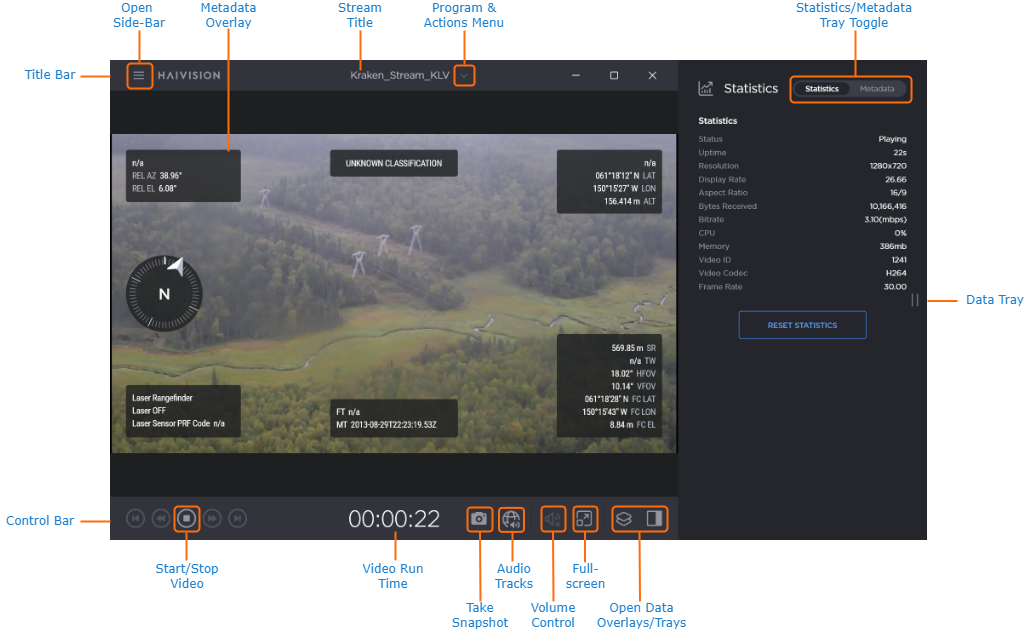Click the fast-forward button
The width and height of the screenshot is (1034, 630).
pos(212,519)
